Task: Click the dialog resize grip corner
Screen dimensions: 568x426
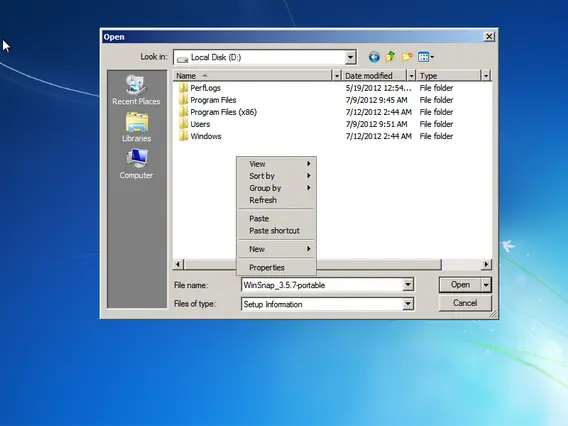Action: (x=493, y=314)
